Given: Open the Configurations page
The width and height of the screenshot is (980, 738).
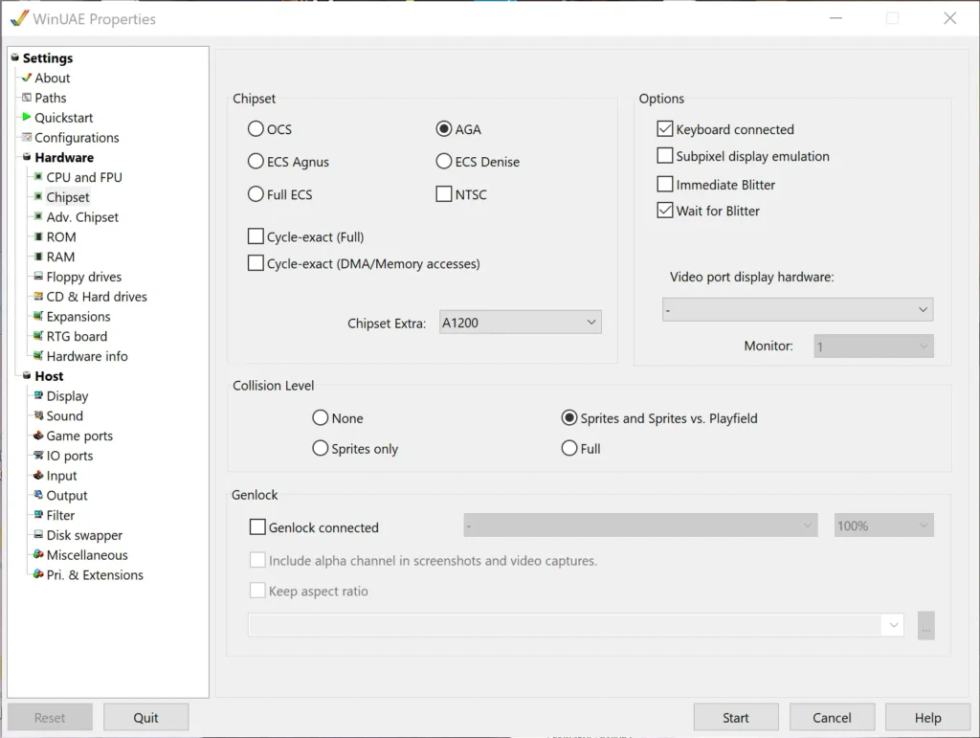Looking at the screenshot, I should (x=76, y=137).
